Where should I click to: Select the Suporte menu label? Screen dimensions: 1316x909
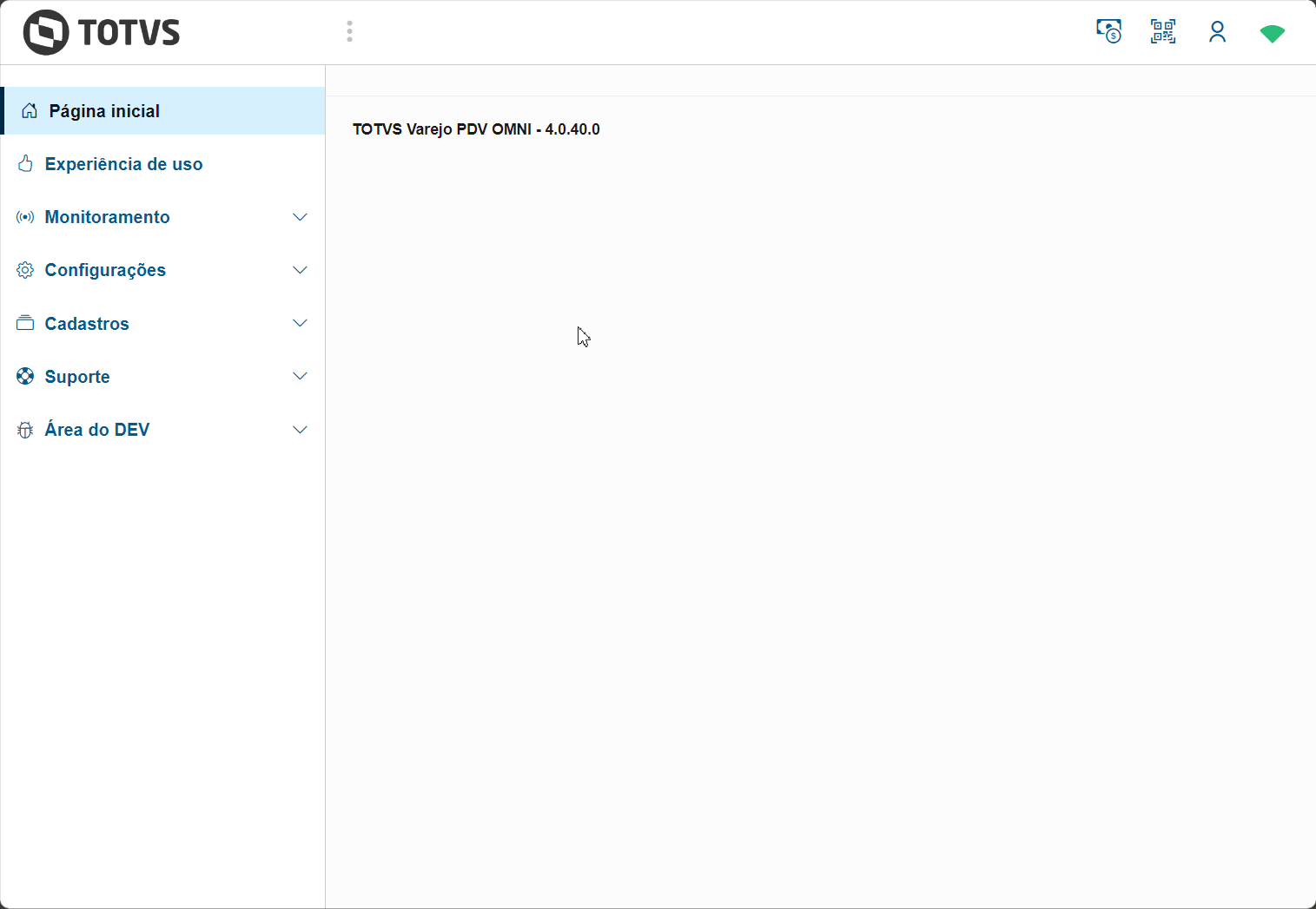77,377
